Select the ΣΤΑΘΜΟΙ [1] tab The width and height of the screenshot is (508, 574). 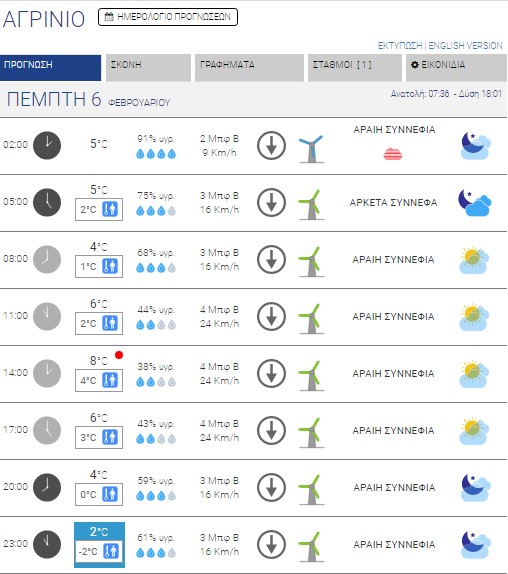355,68
